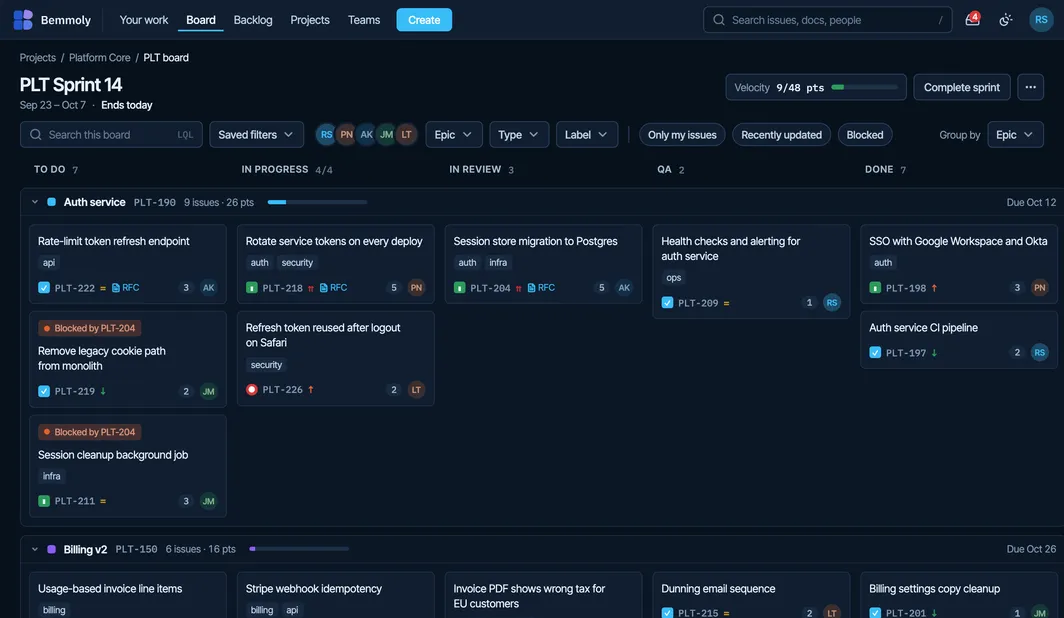Image resolution: width=1064 pixels, height=618 pixels.
Task: Open the notifications inbox icon
Action: tap(972, 20)
